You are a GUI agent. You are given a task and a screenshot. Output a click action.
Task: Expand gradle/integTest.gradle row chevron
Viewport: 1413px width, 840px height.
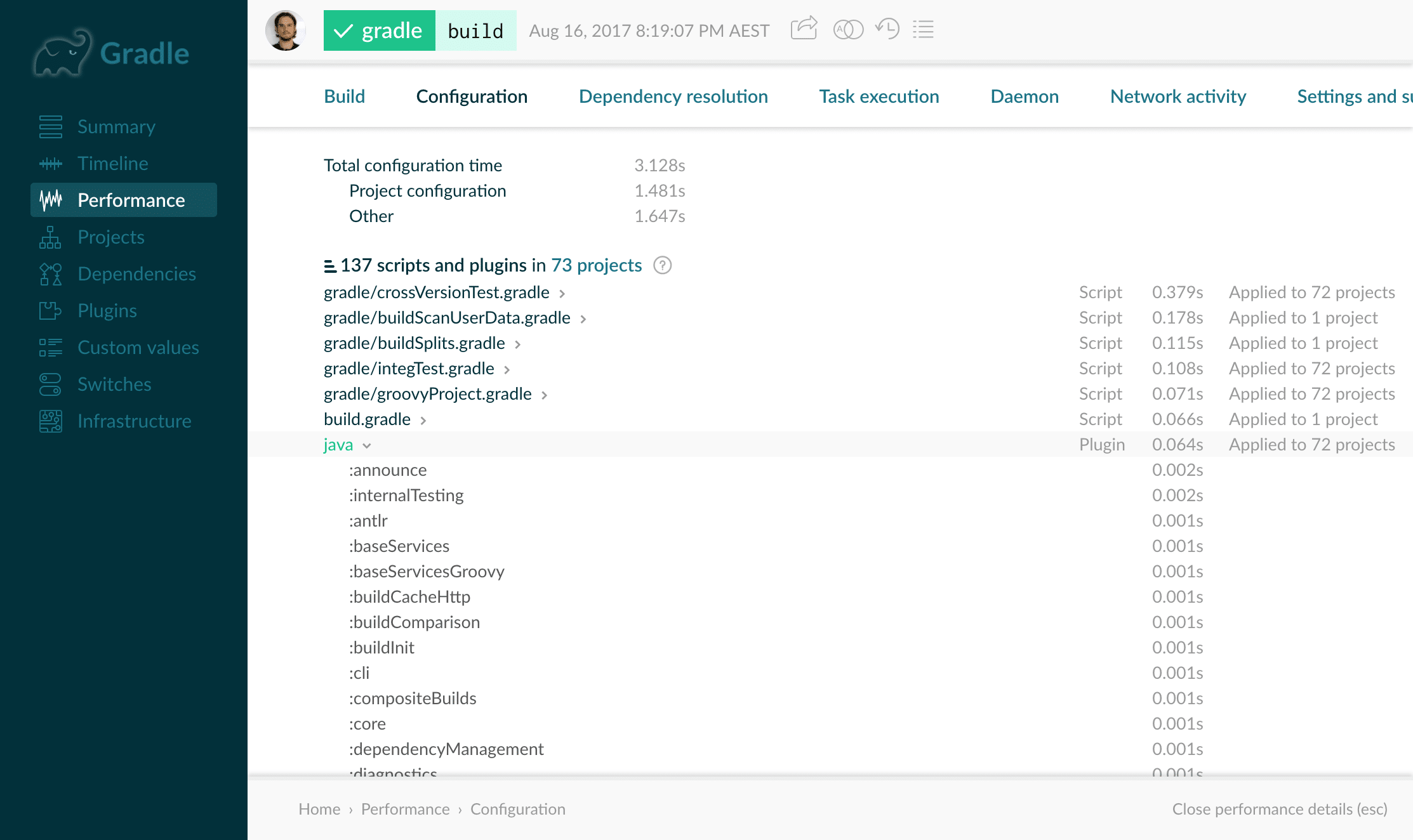pyautogui.click(x=507, y=369)
